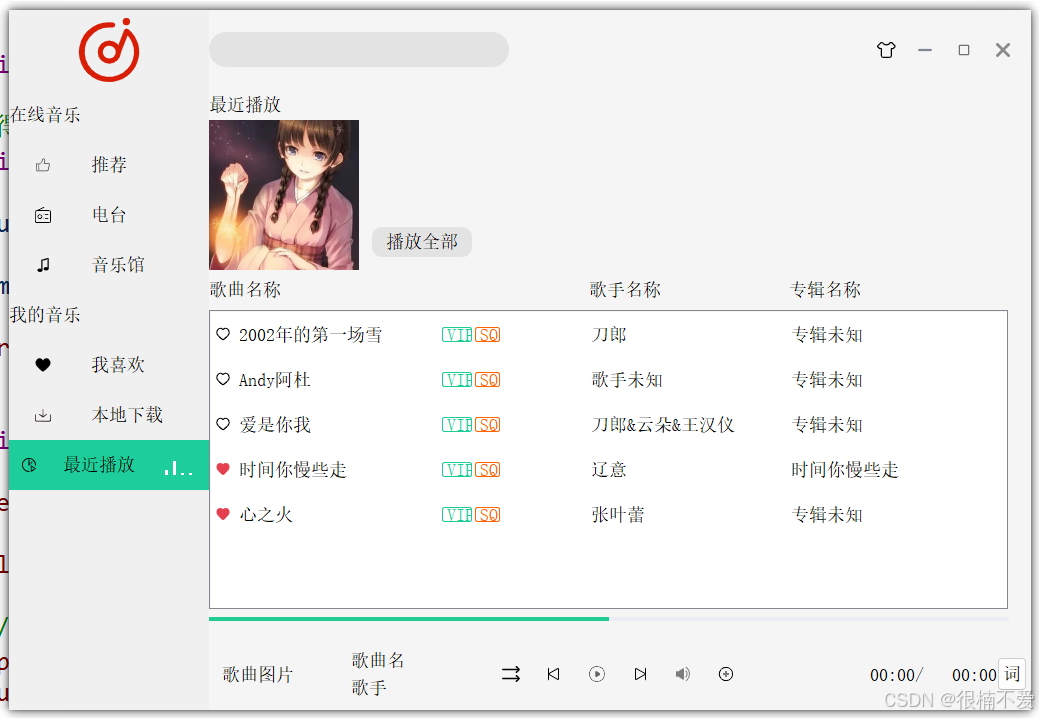This screenshot has height=718, width=1039.
Task: Click the VIP badge on 时间你慢些走 row
Action: [x=457, y=470]
